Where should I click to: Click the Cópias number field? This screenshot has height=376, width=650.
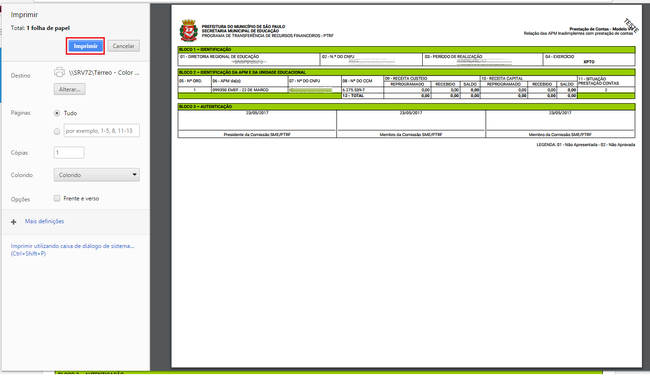coord(69,153)
